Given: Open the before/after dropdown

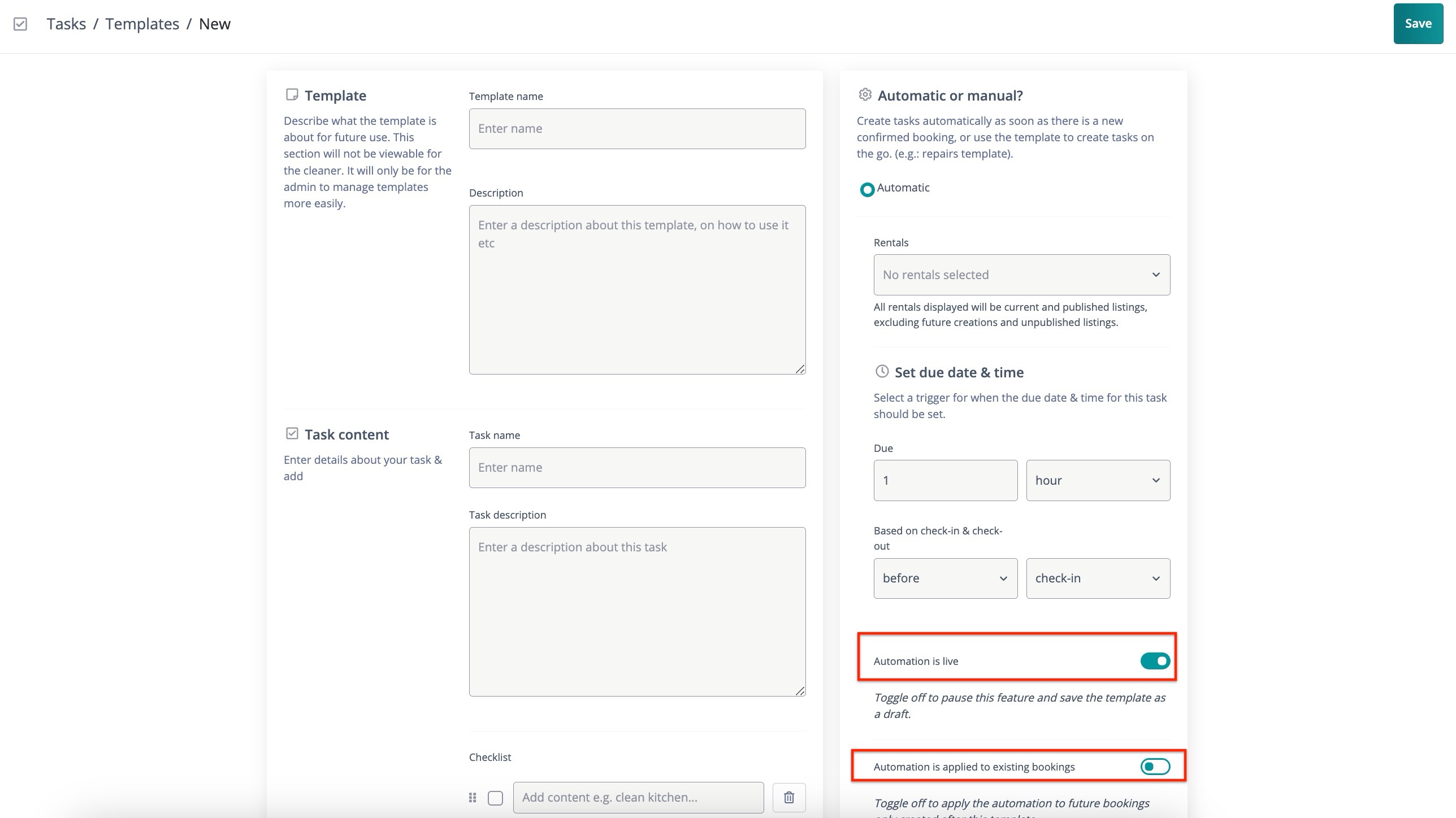Looking at the screenshot, I should [x=945, y=578].
